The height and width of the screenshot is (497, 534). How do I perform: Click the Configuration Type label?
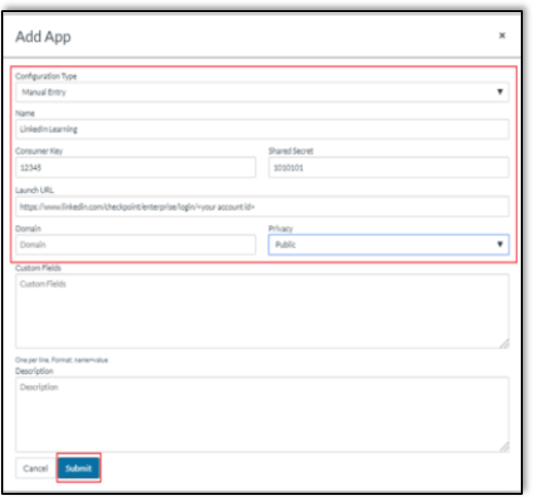click(x=46, y=76)
